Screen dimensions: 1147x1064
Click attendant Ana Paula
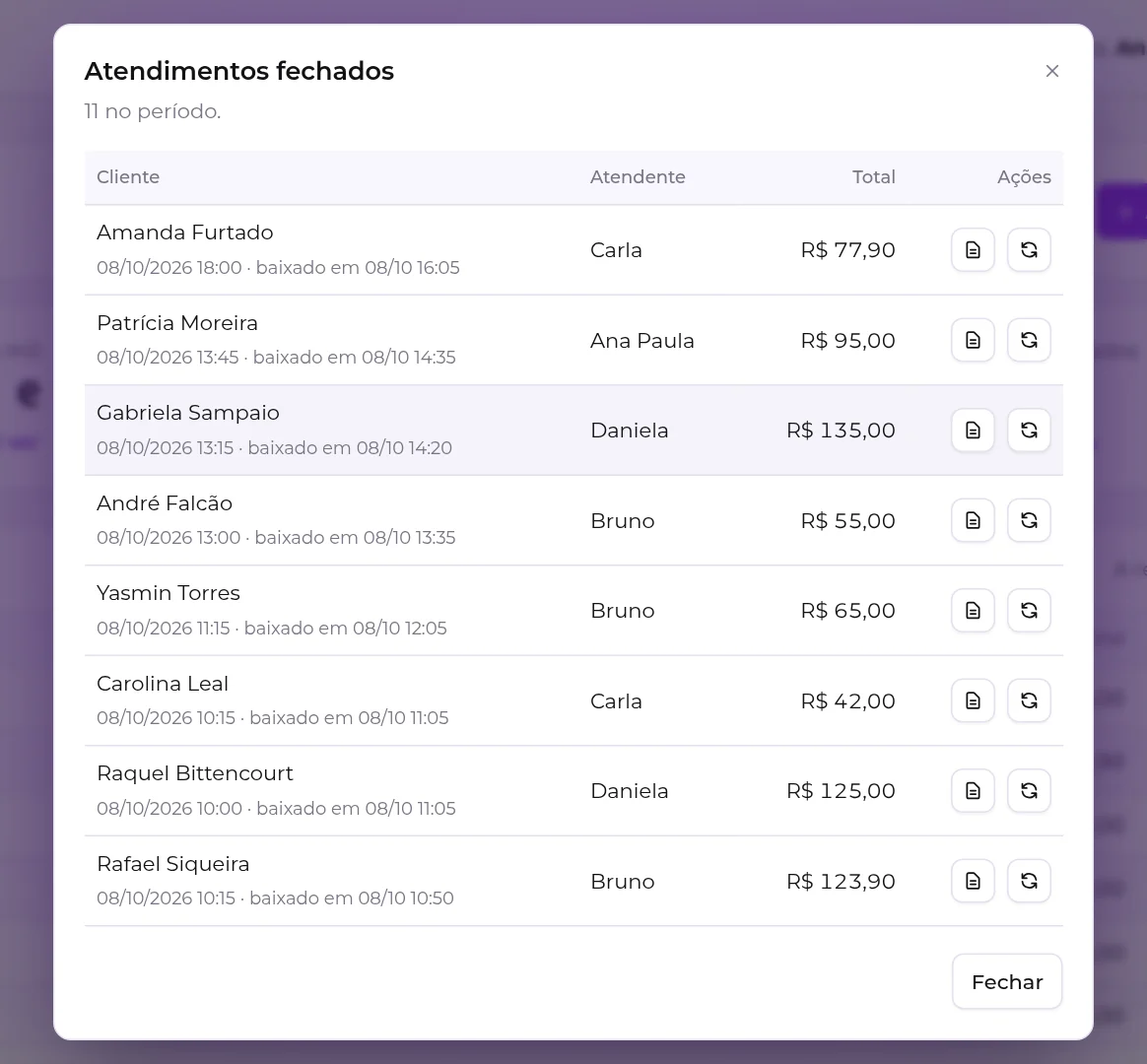point(642,340)
